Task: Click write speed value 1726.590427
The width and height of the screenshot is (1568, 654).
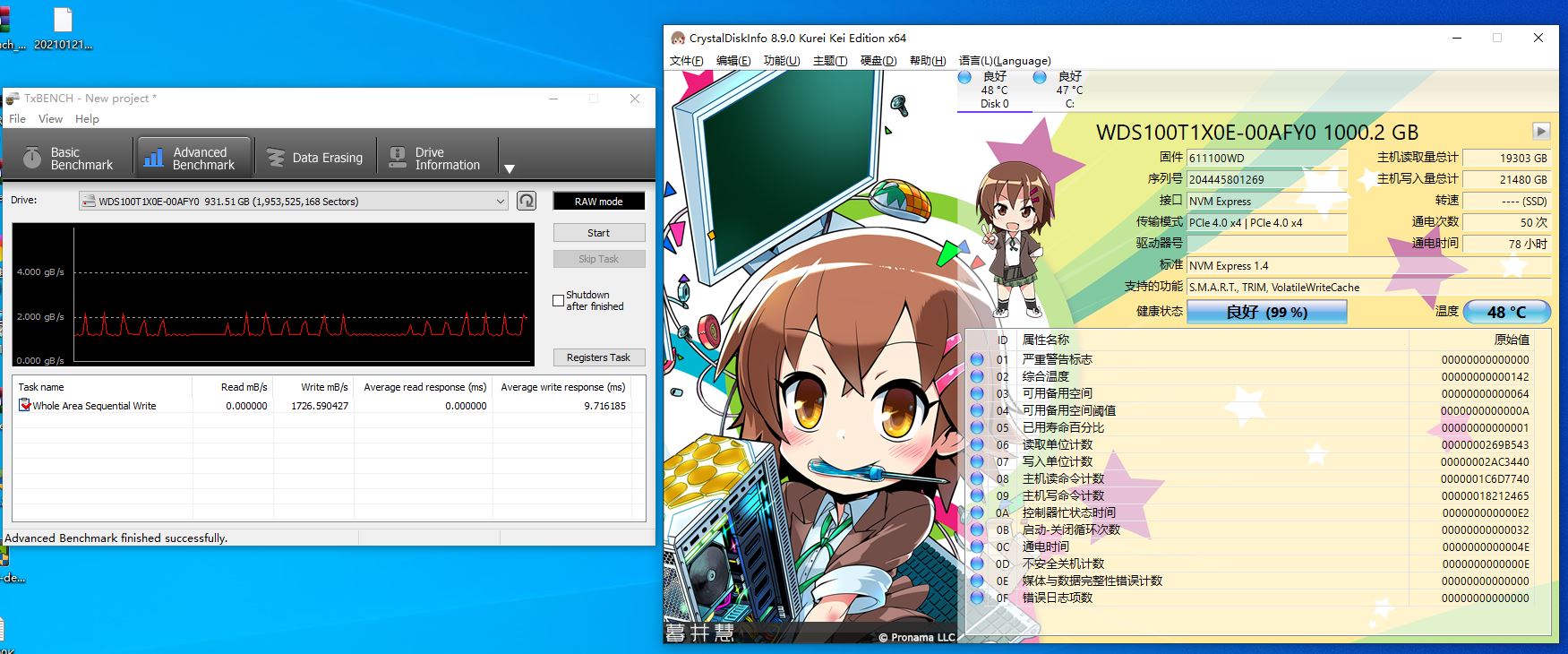Action: pos(320,406)
